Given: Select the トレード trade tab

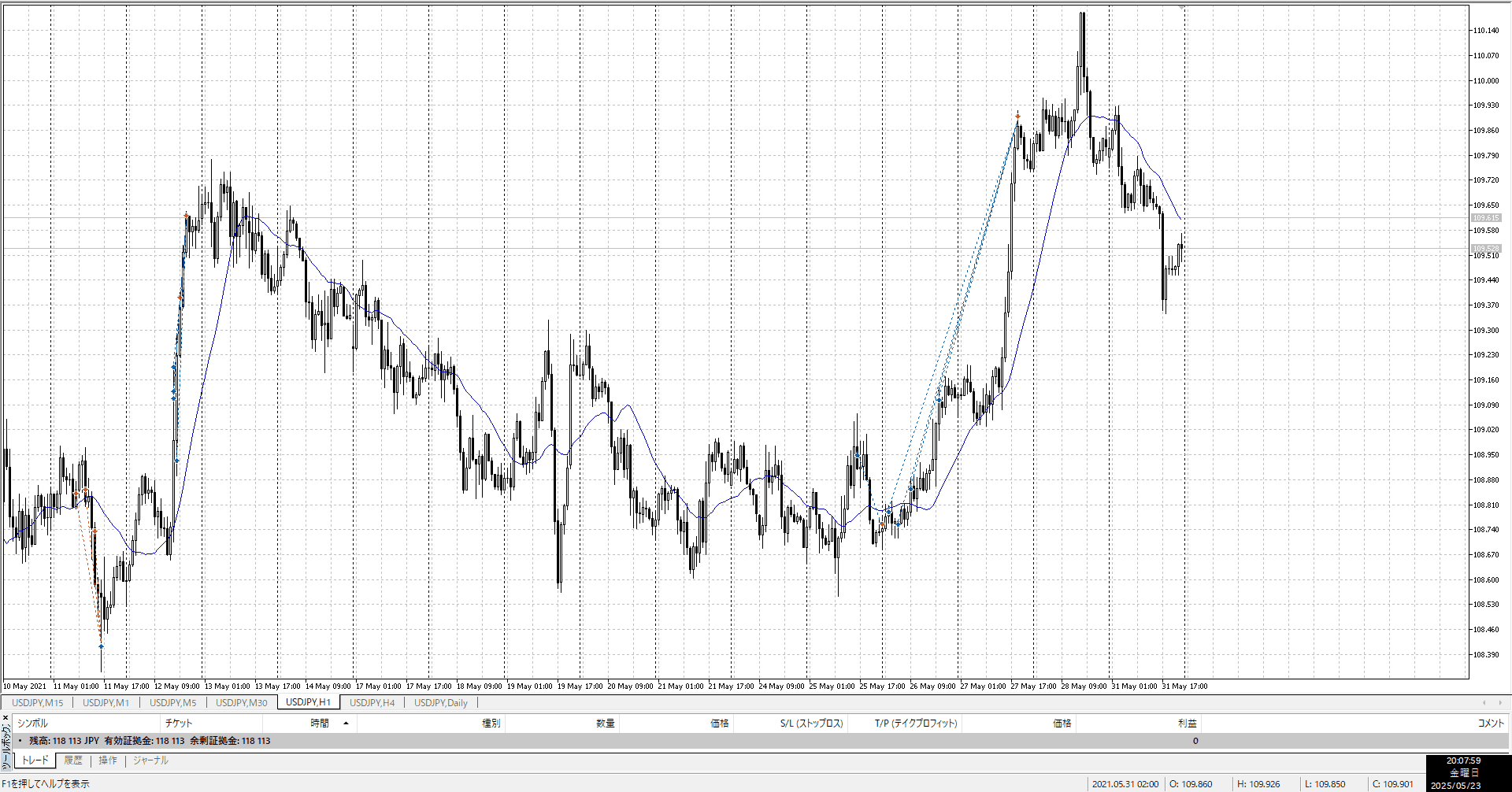Looking at the screenshot, I should (35, 761).
